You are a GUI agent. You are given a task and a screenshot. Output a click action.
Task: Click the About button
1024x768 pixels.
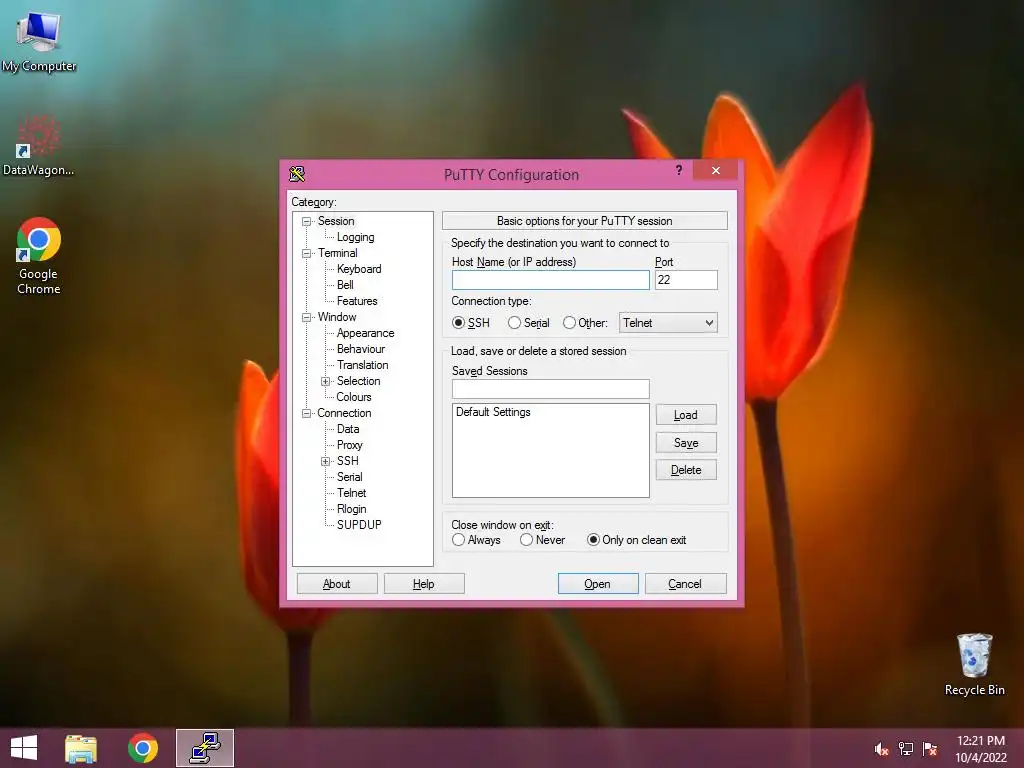(337, 584)
